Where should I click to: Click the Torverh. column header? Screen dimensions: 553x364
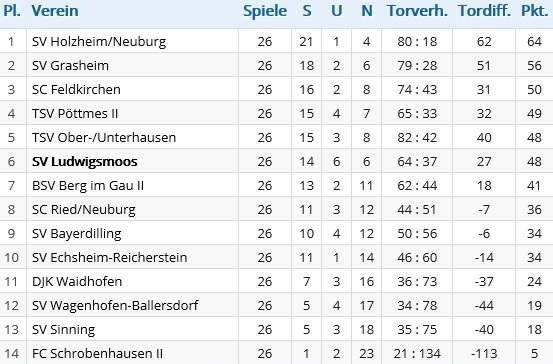(x=417, y=11)
